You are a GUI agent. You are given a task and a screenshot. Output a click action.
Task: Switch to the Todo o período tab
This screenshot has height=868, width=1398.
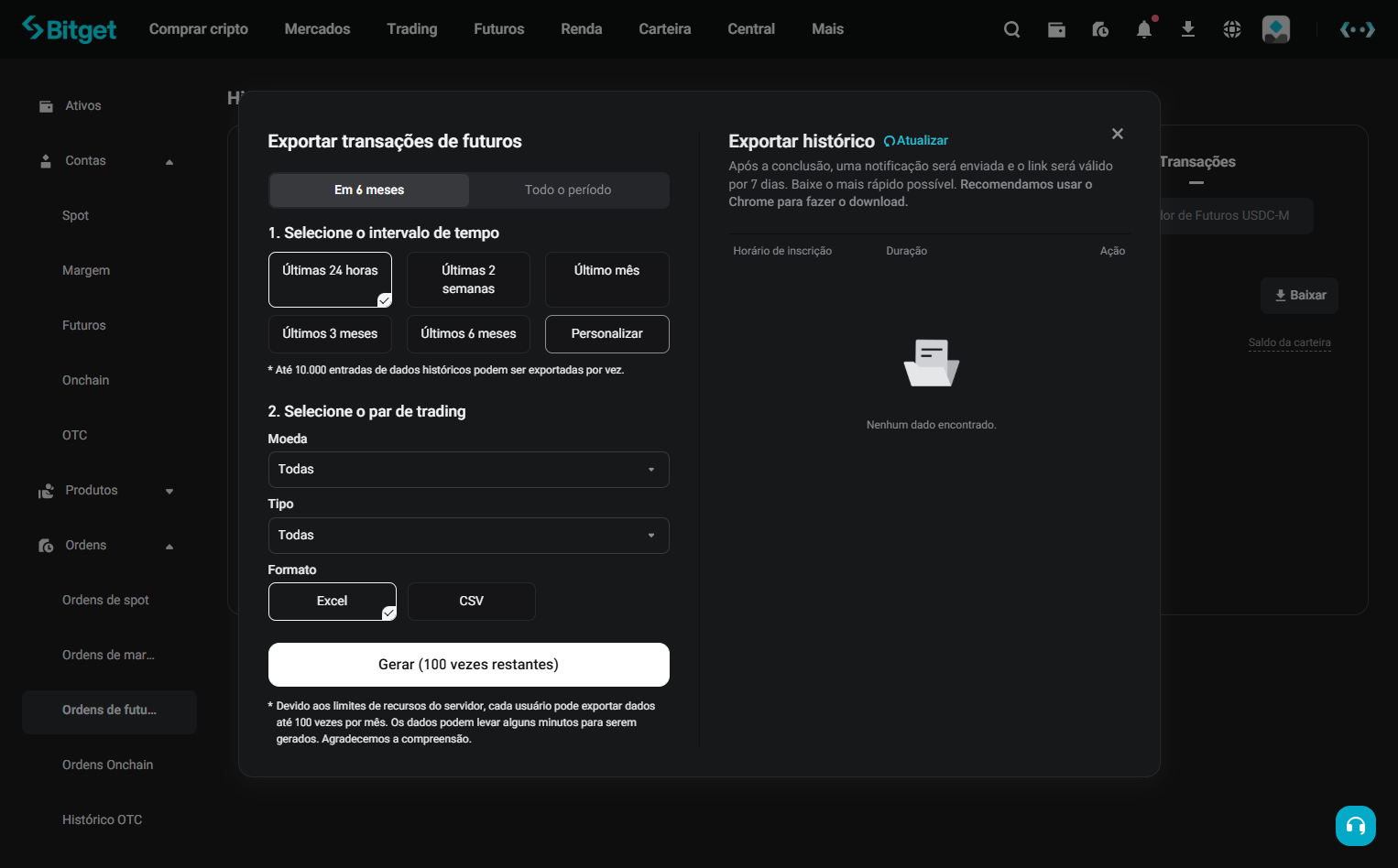tap(568, 190)
